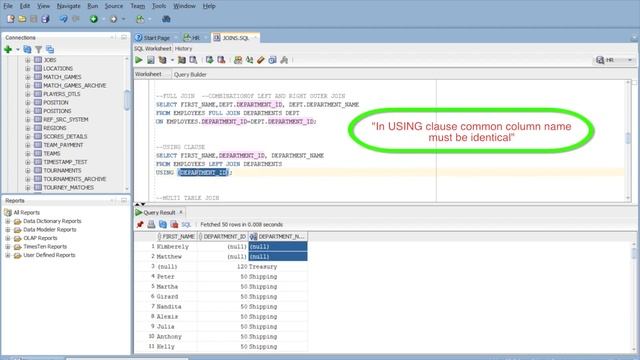The image size is (640, 360).
Task: Open the Query Builder tab
Action: pos(190,74)
